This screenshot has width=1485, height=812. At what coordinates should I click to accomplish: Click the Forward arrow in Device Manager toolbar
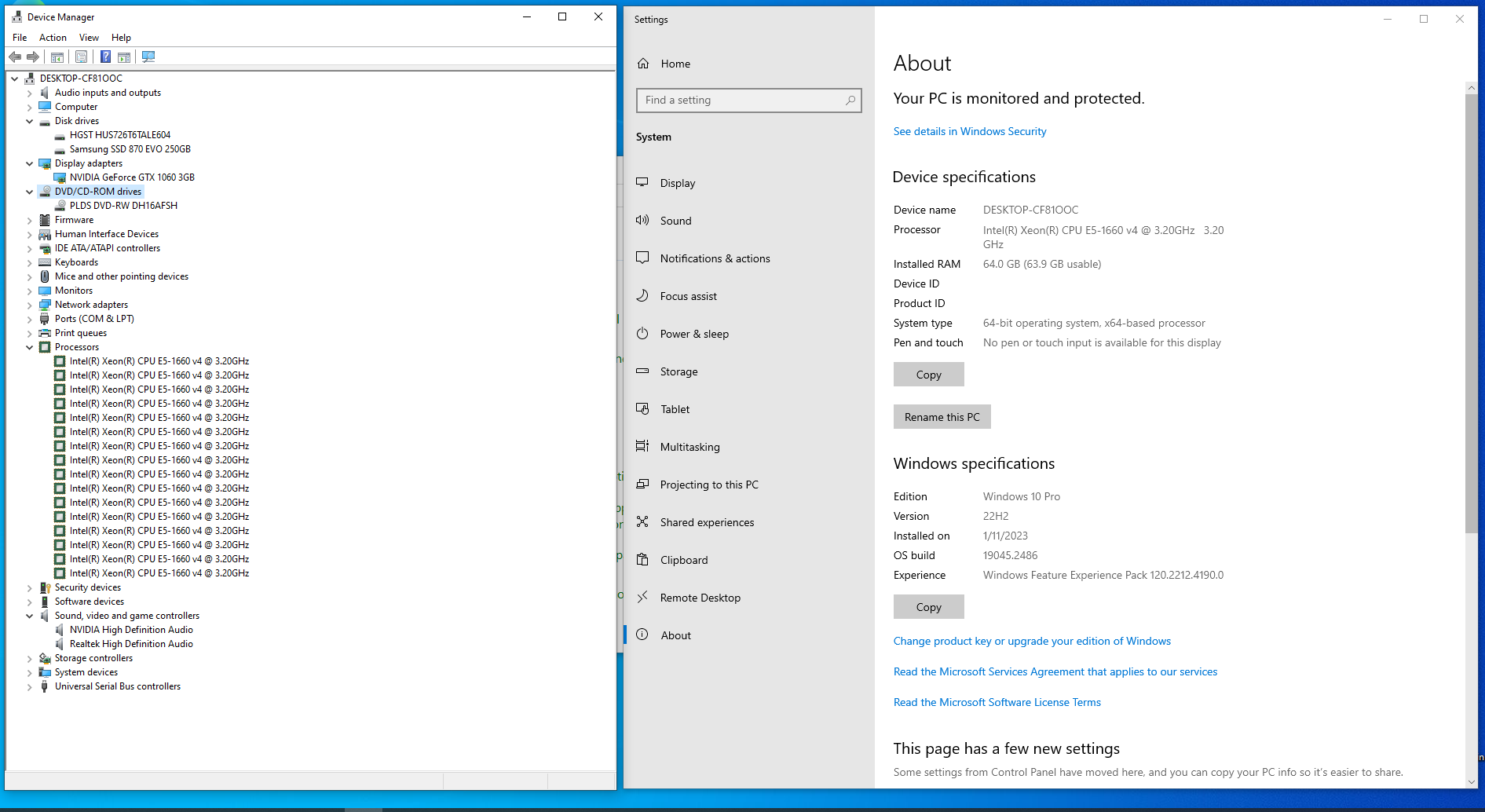[x=33, y=57]
